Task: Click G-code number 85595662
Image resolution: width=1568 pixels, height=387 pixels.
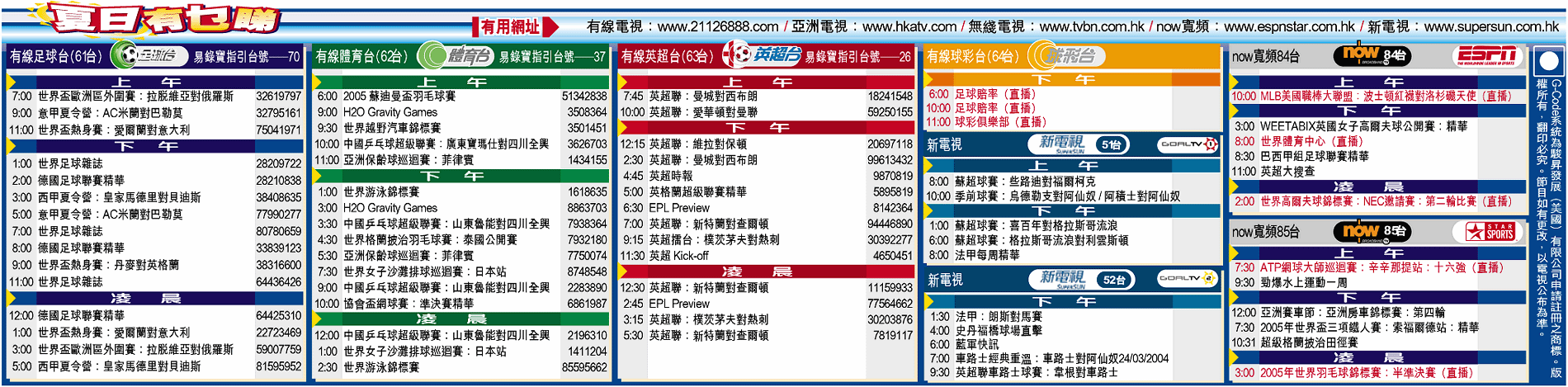Action: pyautogui.click(x=584, y=367)
